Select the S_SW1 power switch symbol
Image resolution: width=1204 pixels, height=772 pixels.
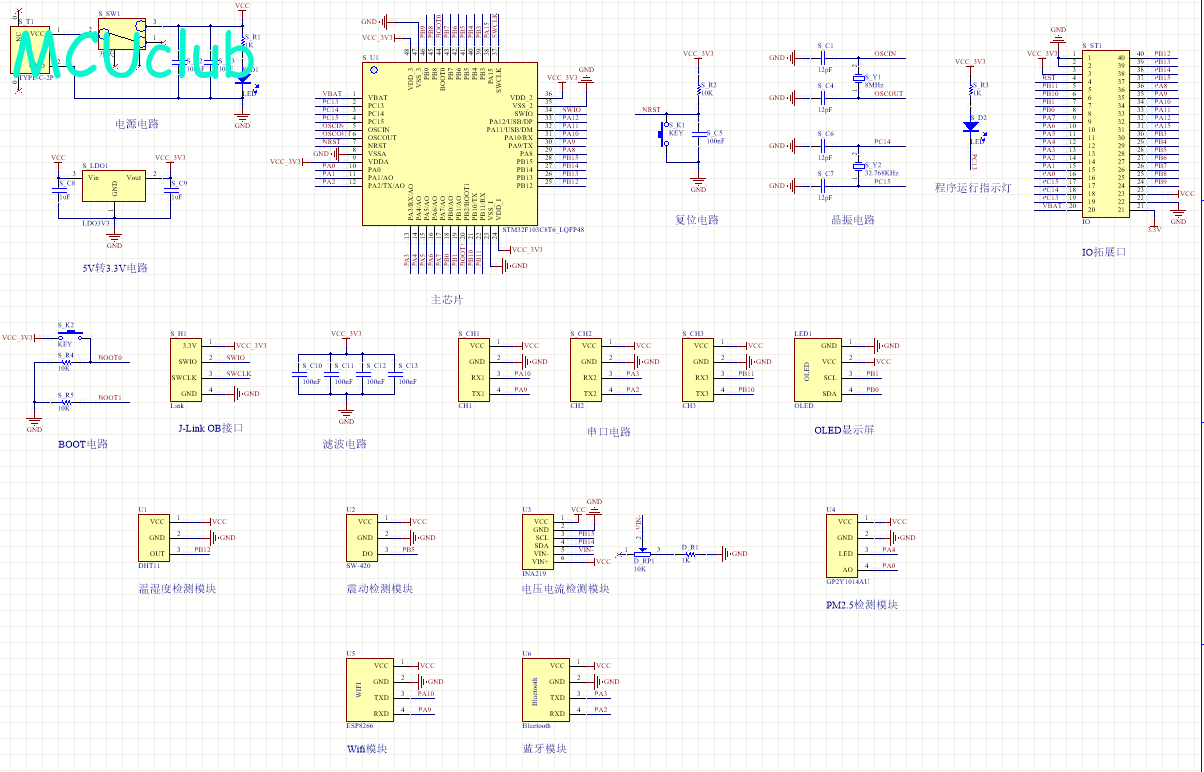point(123,32)
